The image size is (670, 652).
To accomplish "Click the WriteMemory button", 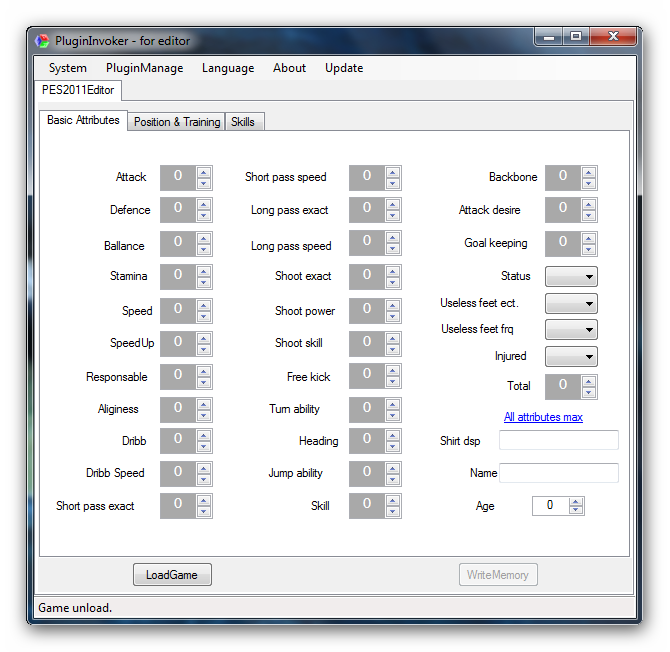I will (498, 575).
